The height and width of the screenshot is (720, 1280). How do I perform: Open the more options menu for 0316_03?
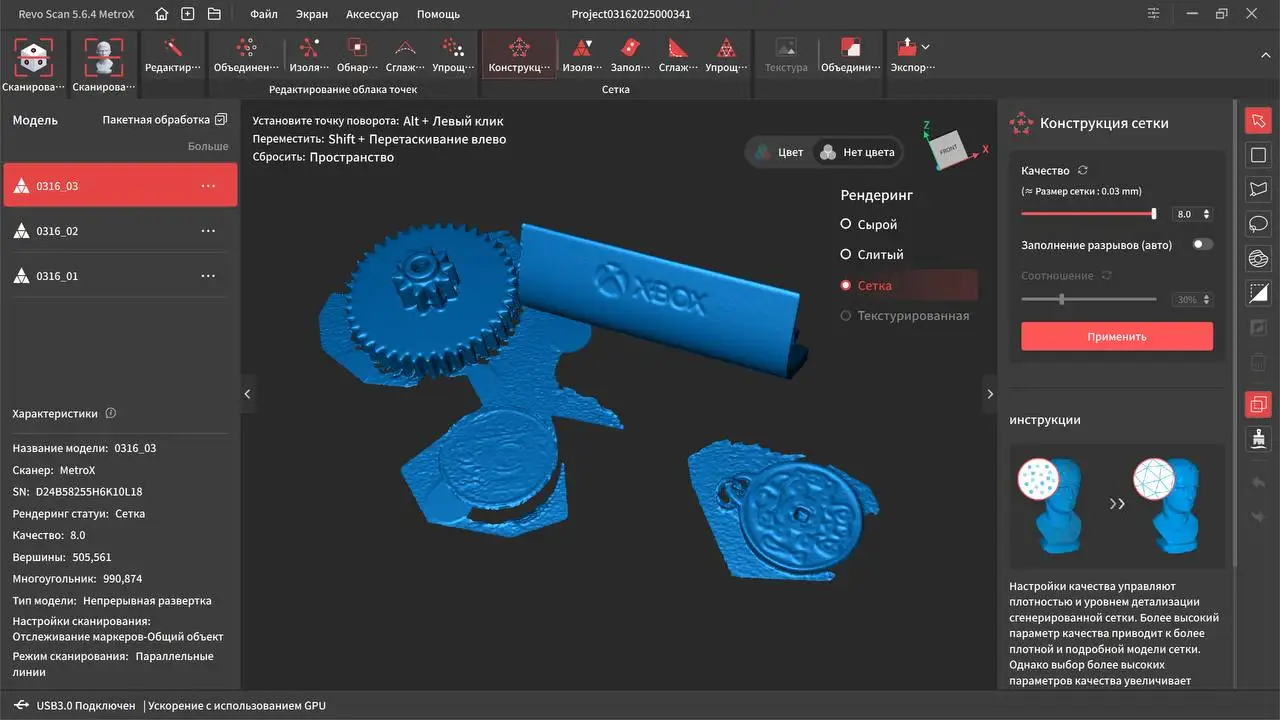pos(208,186)
